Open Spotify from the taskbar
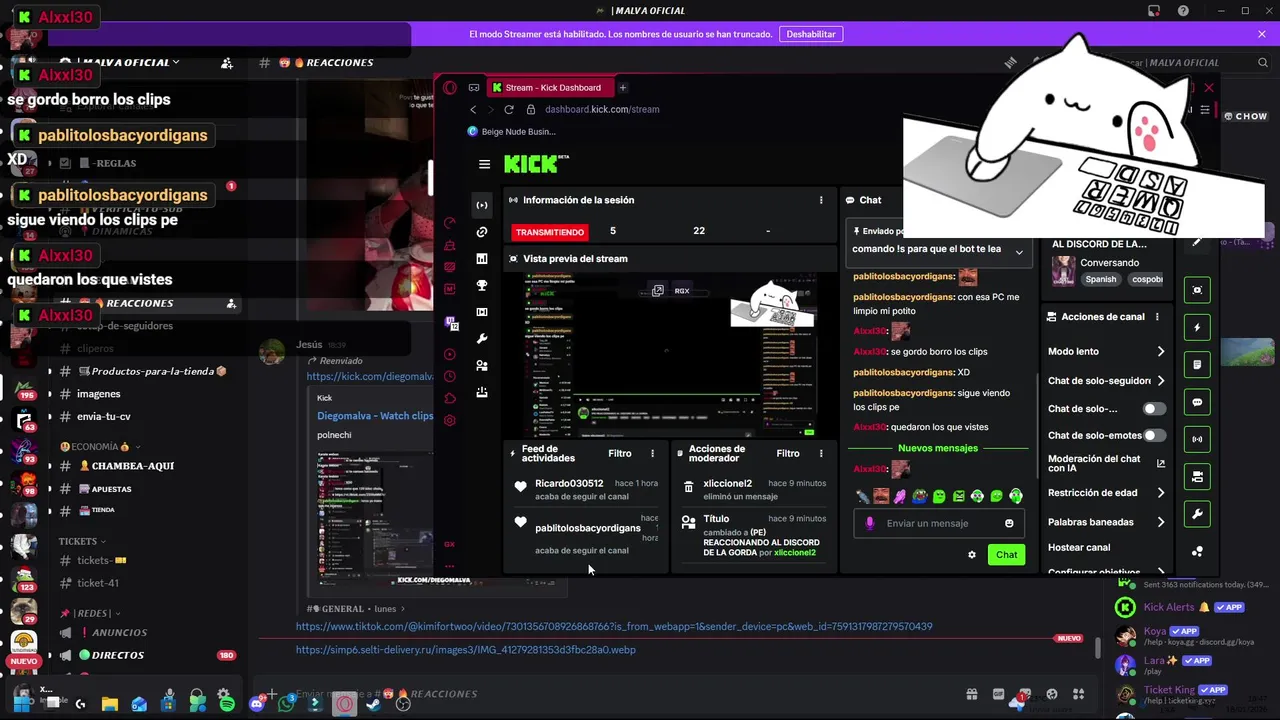The image size is (1280, 720). (227, 703)
